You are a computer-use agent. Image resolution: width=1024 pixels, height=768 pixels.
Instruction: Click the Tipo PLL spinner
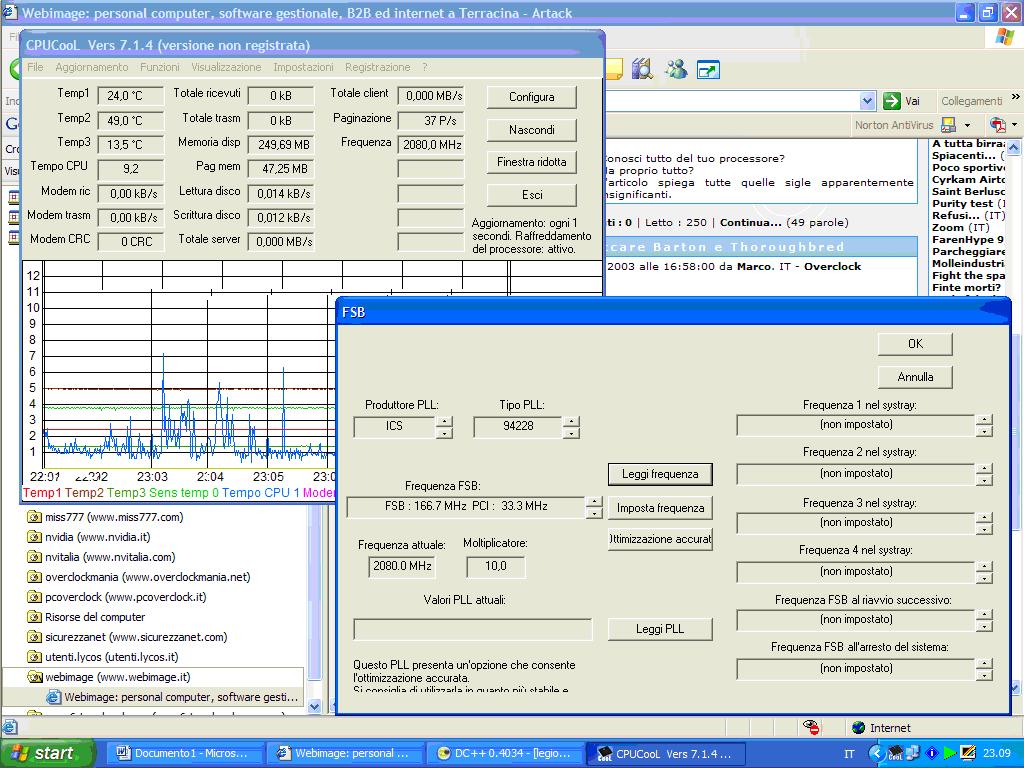571,427
